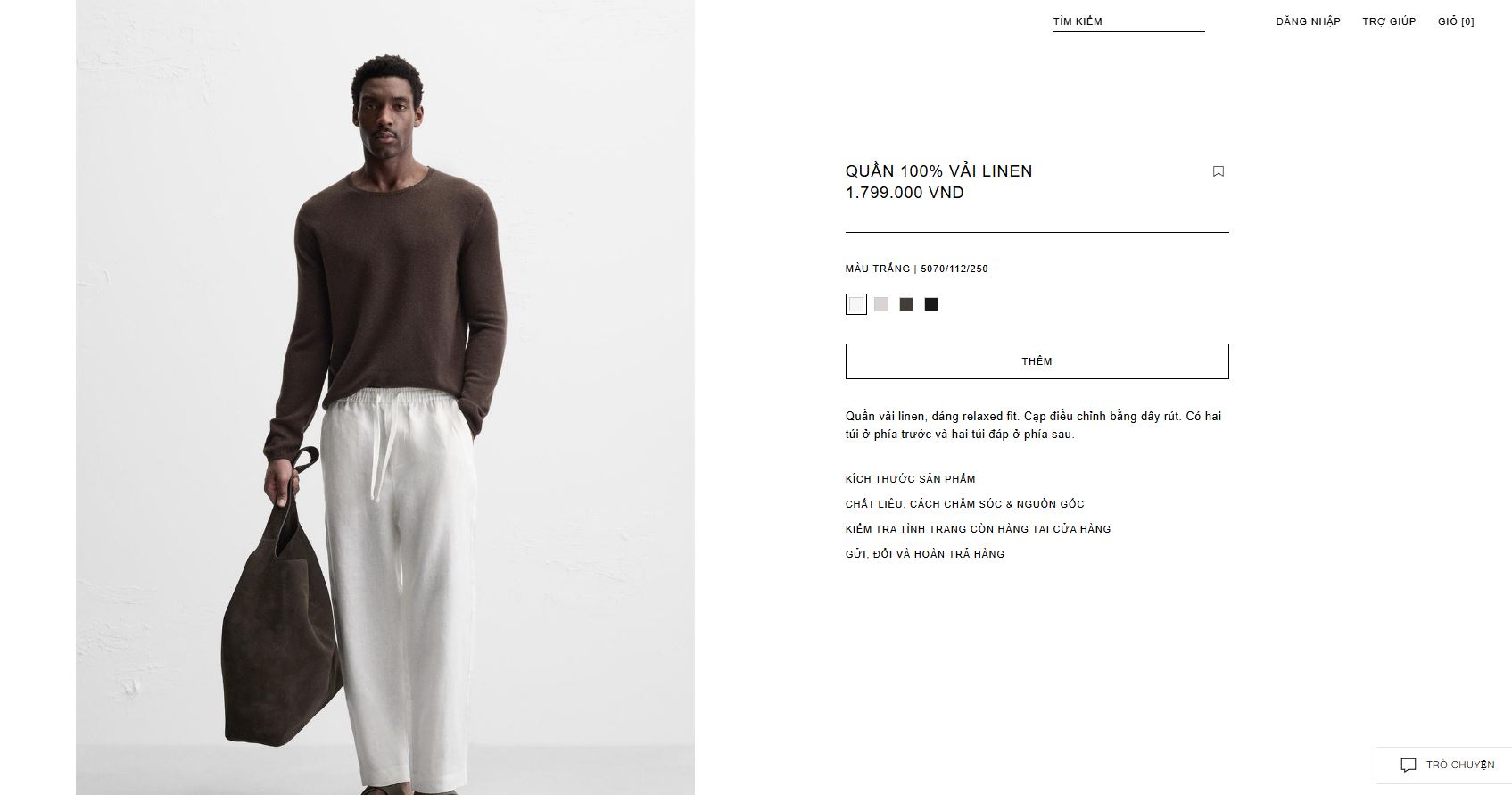Click the 1.799.000 VND price text
Image resolution: width=1512 pixels, height=795 pixels.
click(905, 193)
